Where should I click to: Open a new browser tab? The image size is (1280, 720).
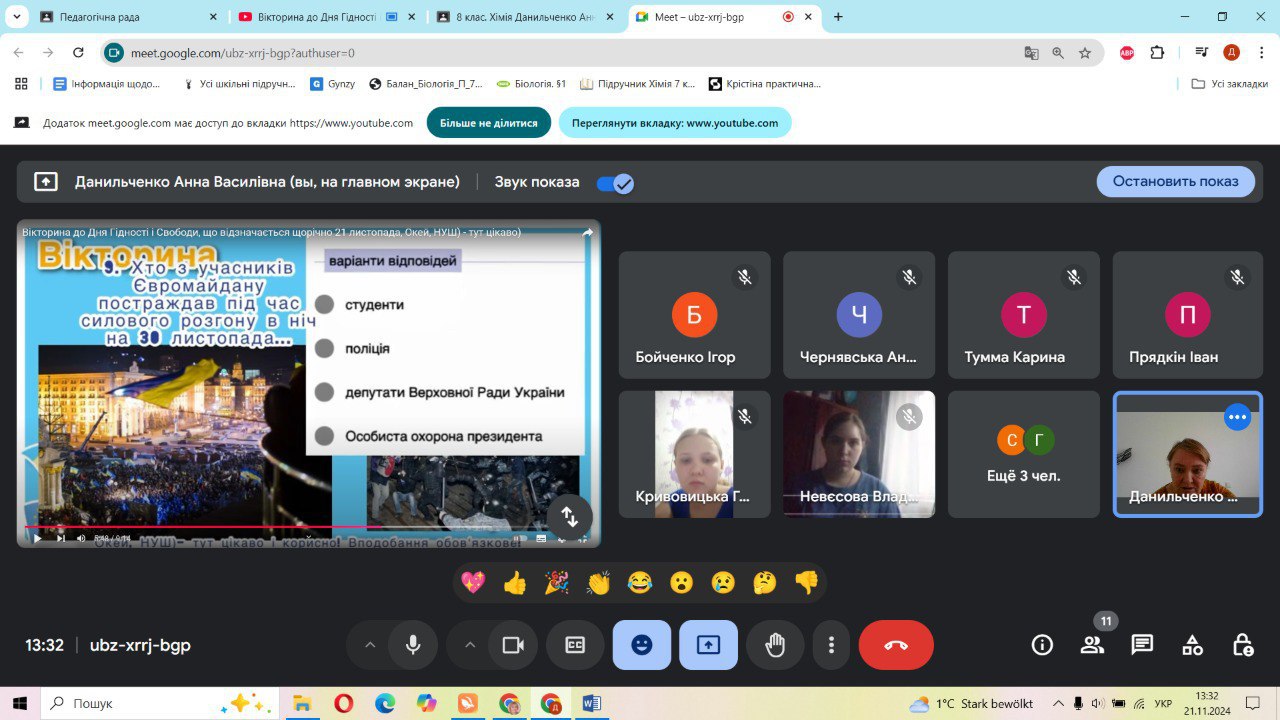click(838, 17)
